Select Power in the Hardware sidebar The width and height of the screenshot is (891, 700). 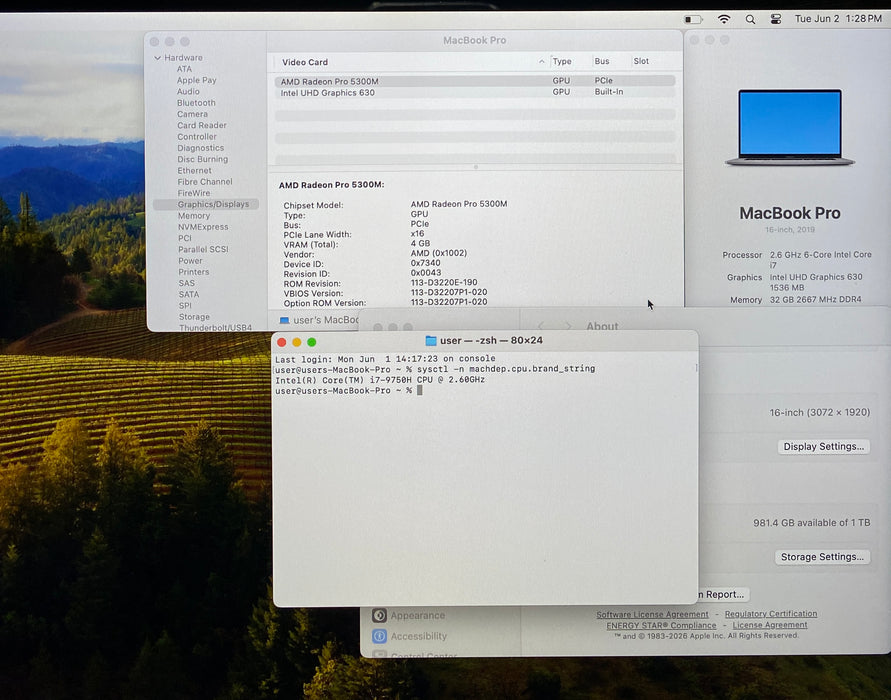click(x=190, y=261)
